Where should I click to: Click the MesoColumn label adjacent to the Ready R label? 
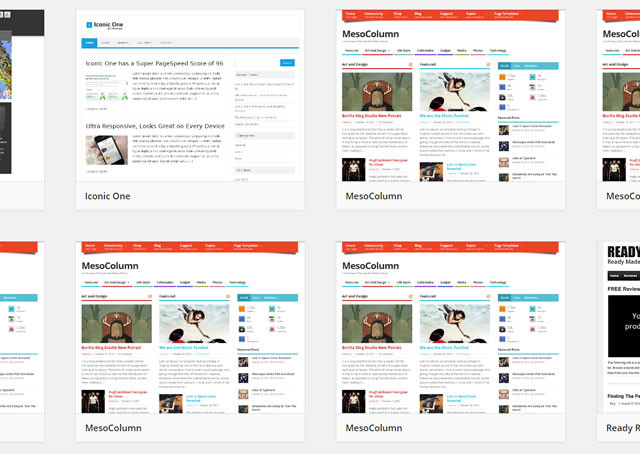click(373, 428)
